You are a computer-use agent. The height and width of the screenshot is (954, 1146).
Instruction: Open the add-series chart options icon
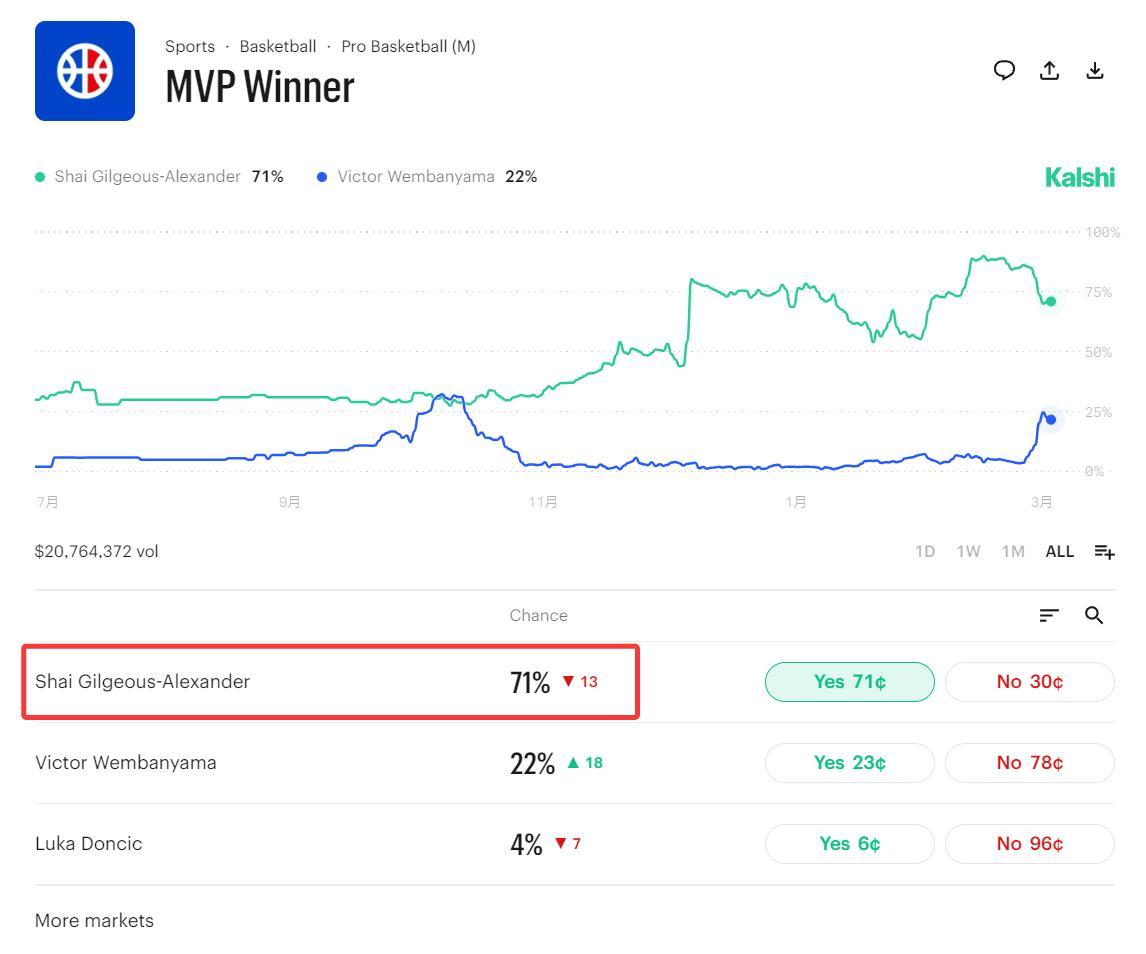1104,552
